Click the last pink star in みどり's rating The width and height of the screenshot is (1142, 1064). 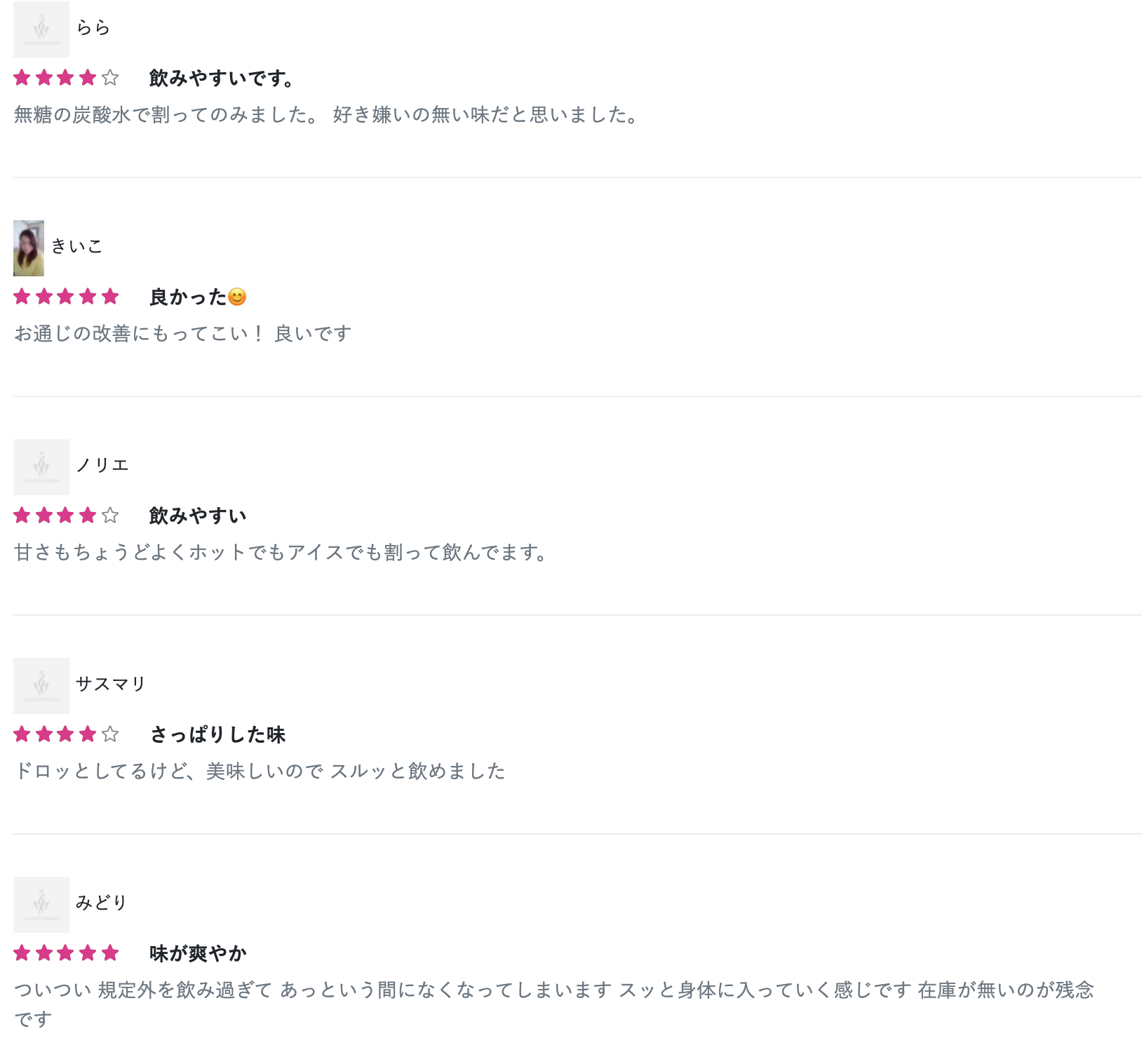tap(110, 952)
